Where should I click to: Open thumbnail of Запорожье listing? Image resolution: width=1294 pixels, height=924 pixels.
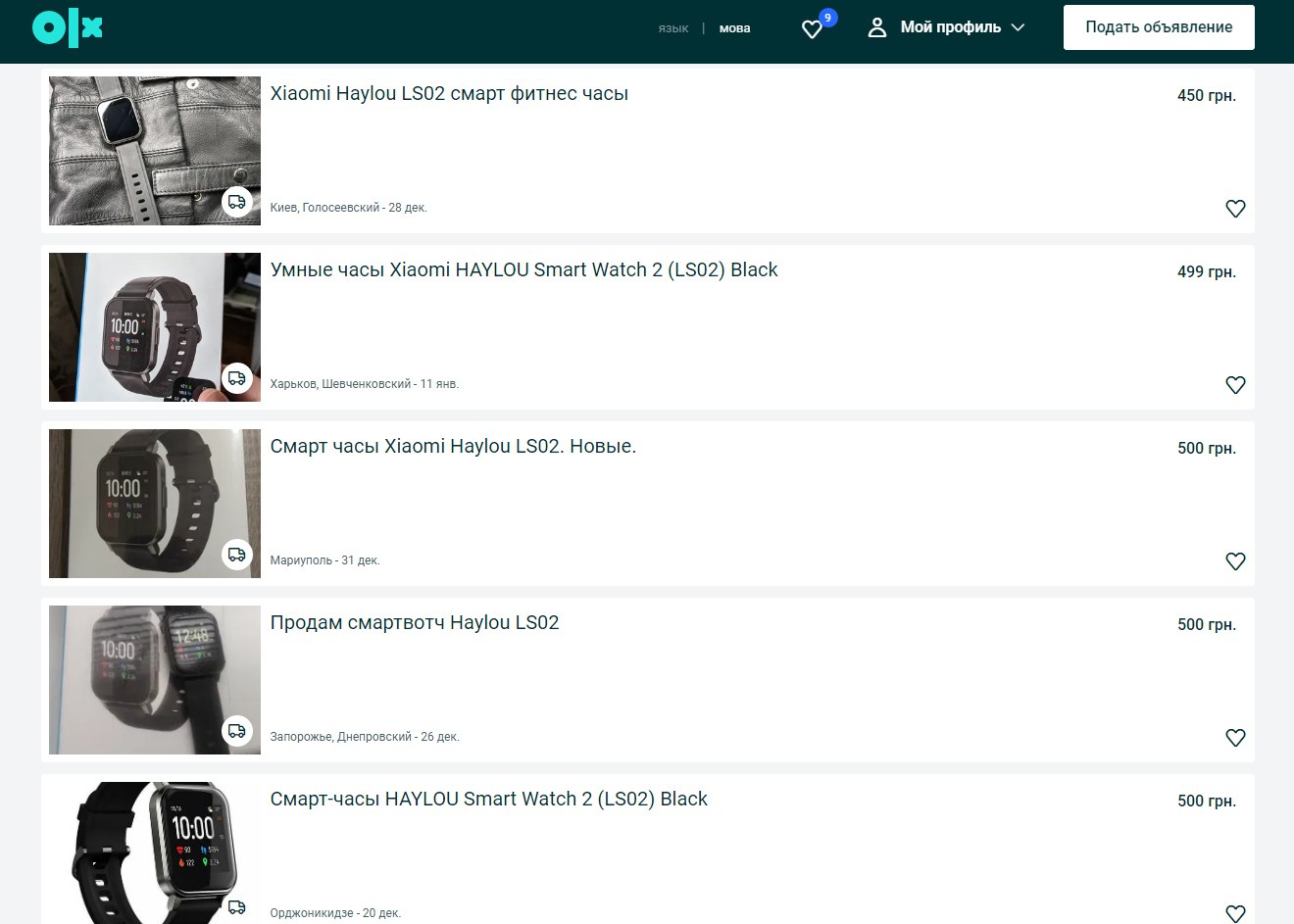pos(155,680)
